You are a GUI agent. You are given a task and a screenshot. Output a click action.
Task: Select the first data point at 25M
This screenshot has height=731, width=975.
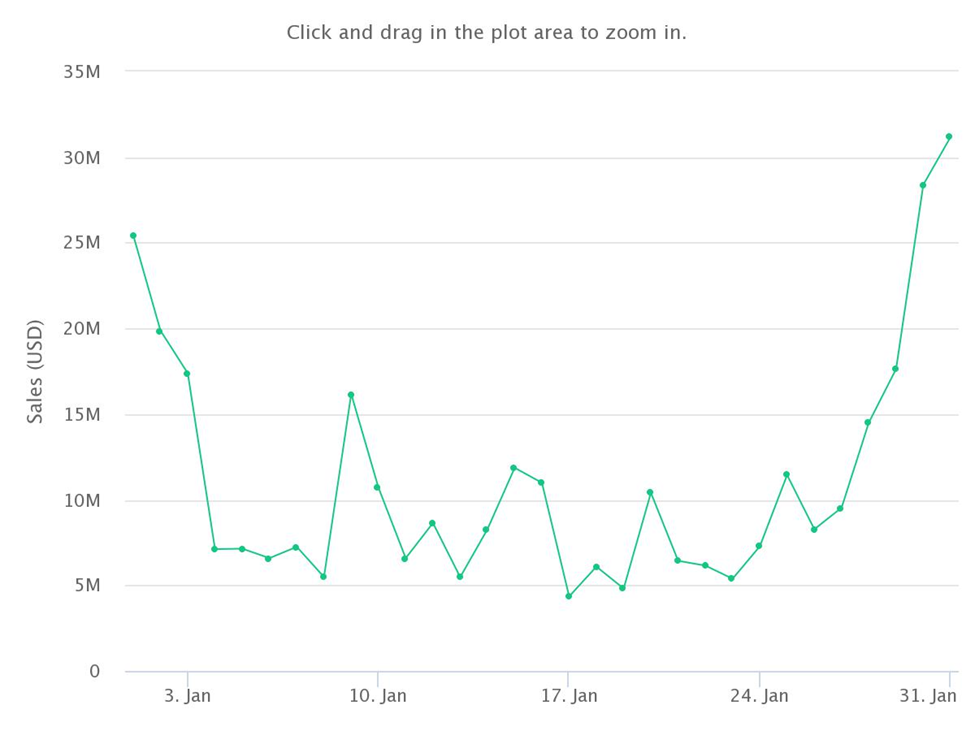pyautogui.click(x=133, y=236)
